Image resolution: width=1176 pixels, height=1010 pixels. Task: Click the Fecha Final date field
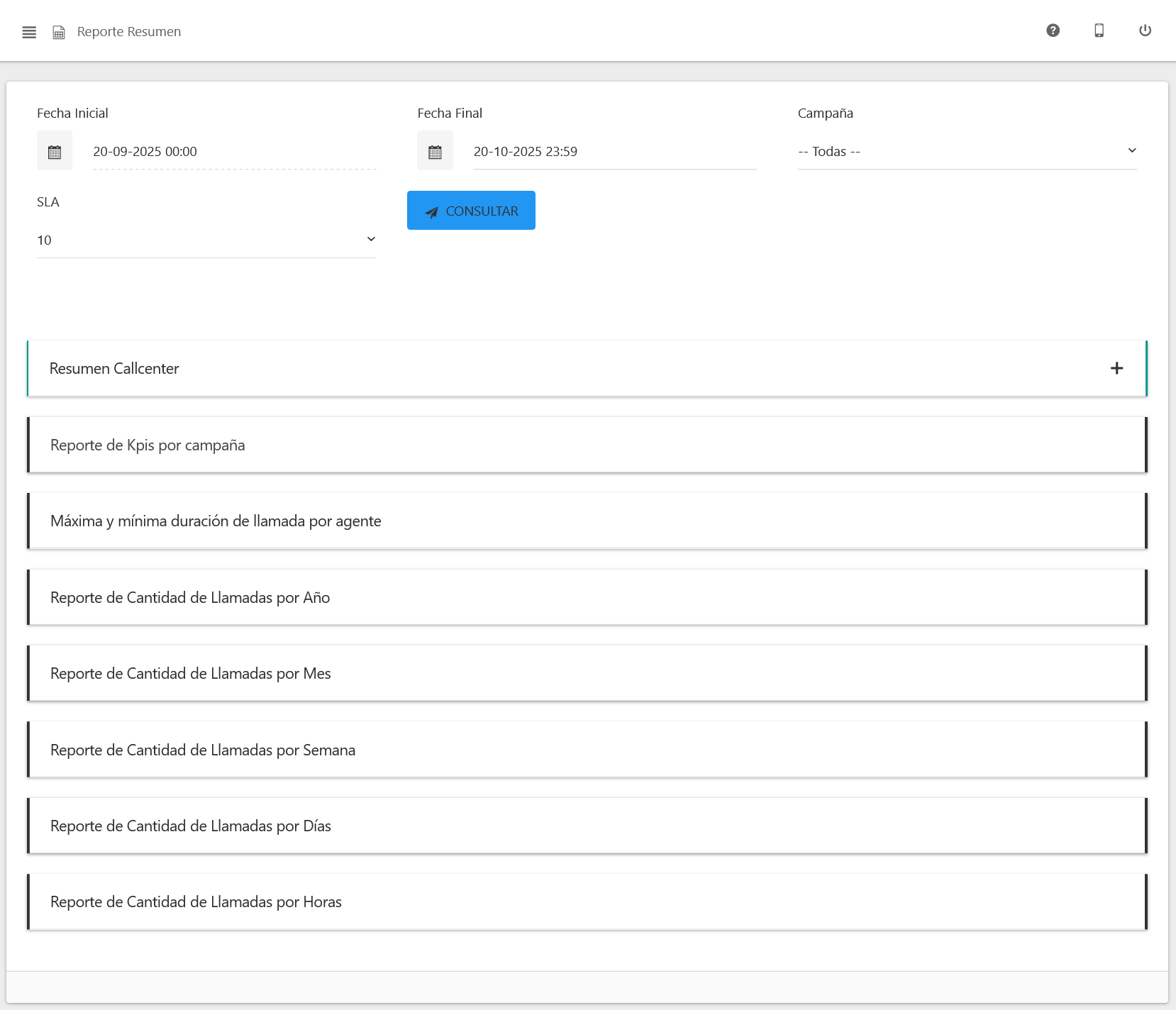tap(614, 151)
